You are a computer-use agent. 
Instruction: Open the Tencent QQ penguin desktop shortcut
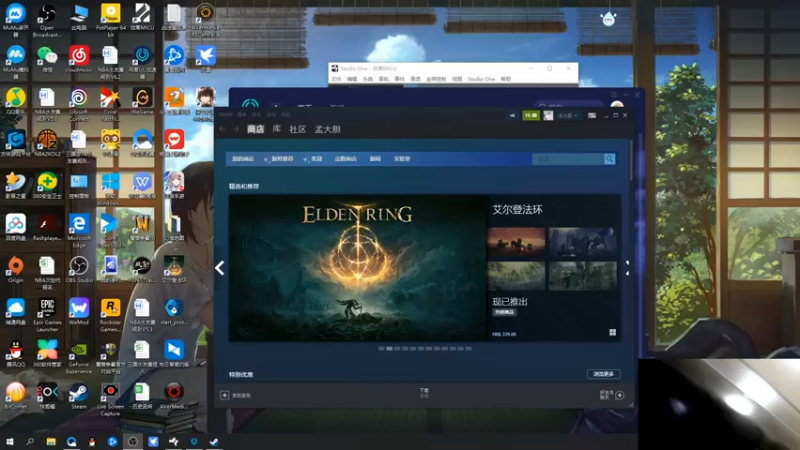coord(15,354)
